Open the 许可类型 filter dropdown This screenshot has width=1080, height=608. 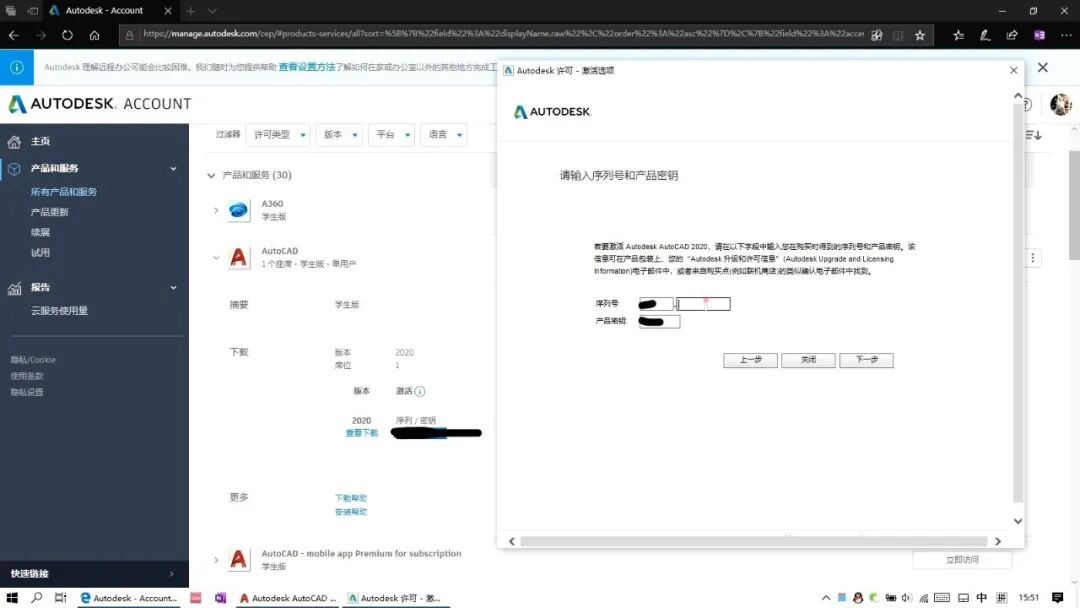pos(279,135)
